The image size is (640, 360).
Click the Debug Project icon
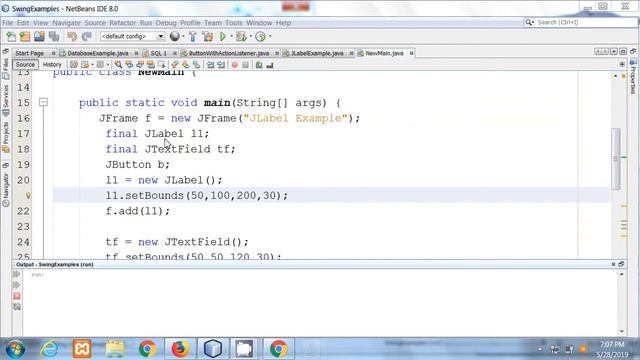[241, 37]
